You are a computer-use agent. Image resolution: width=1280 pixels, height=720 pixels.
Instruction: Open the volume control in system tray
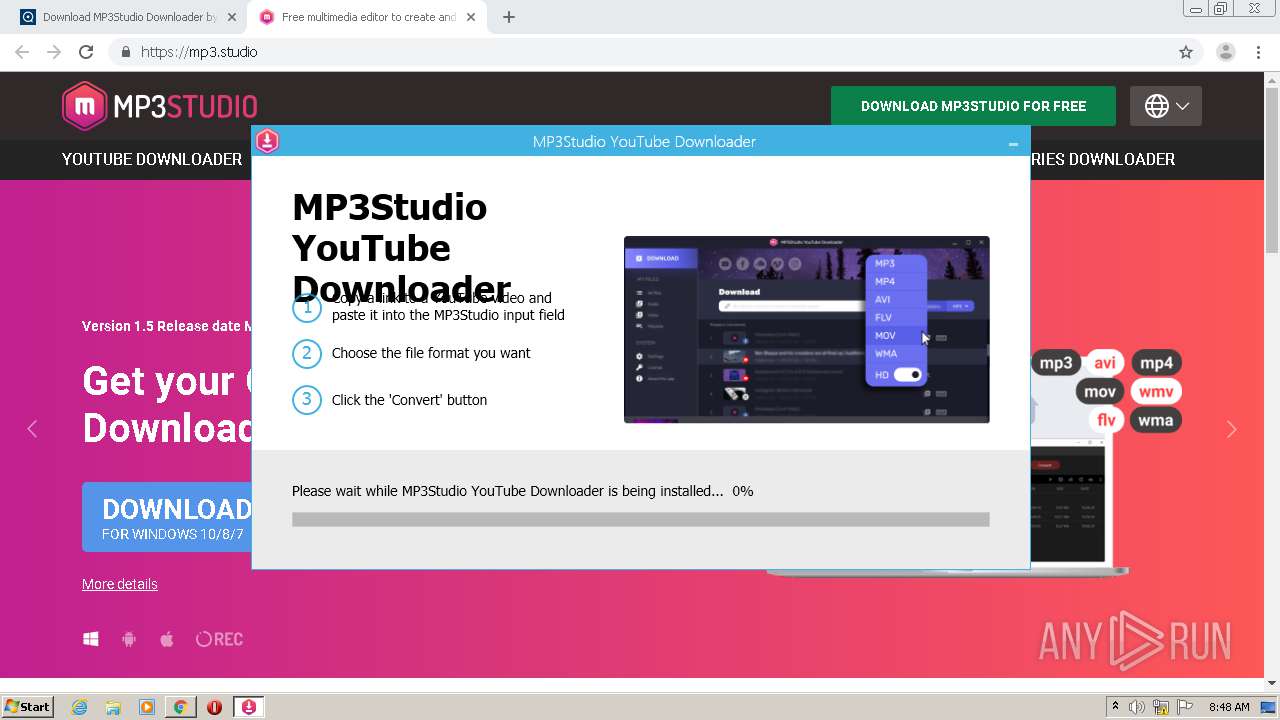click(1137, 707)
